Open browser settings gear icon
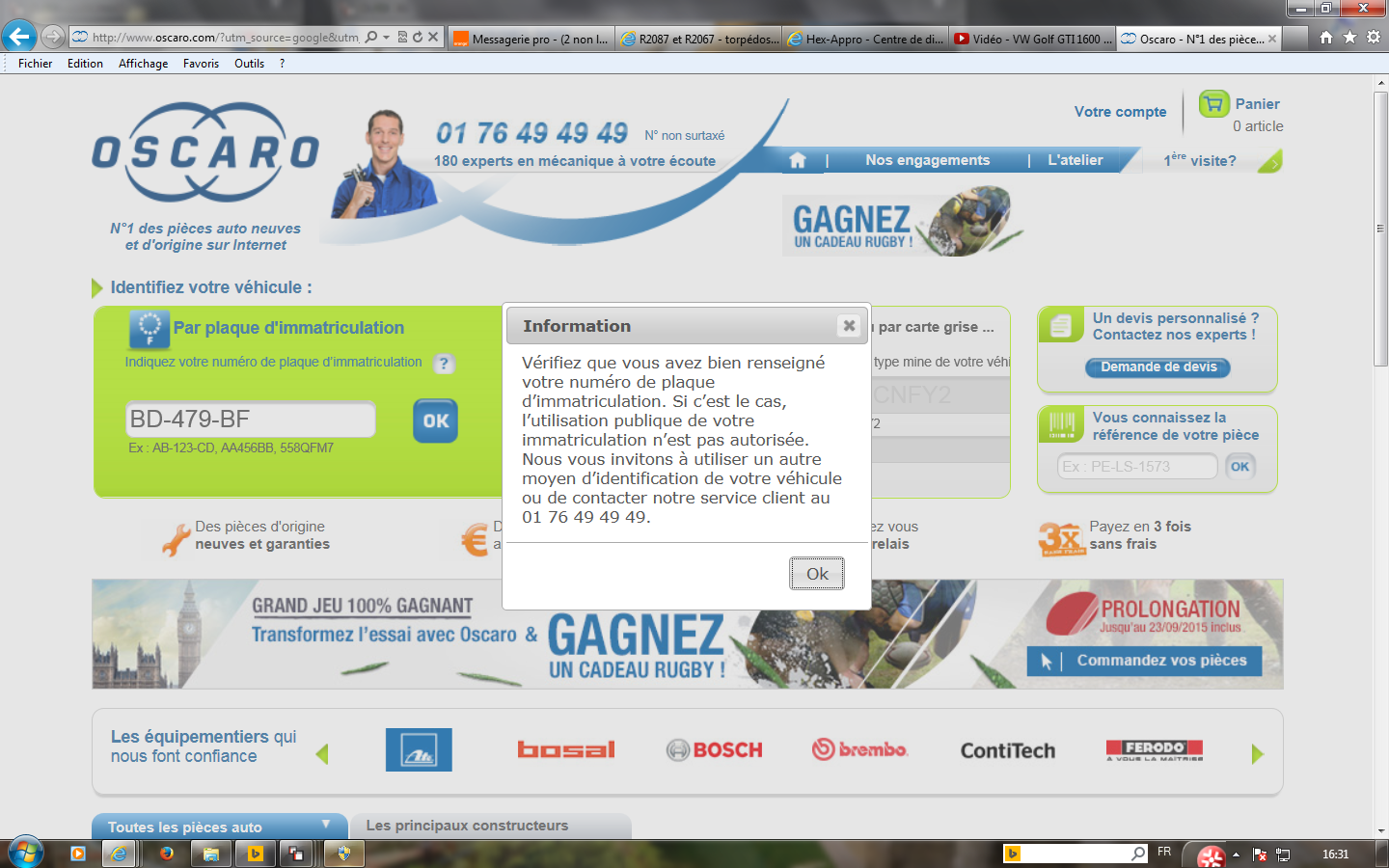Screen dimensions: 1389x868 coord(1374,38)
